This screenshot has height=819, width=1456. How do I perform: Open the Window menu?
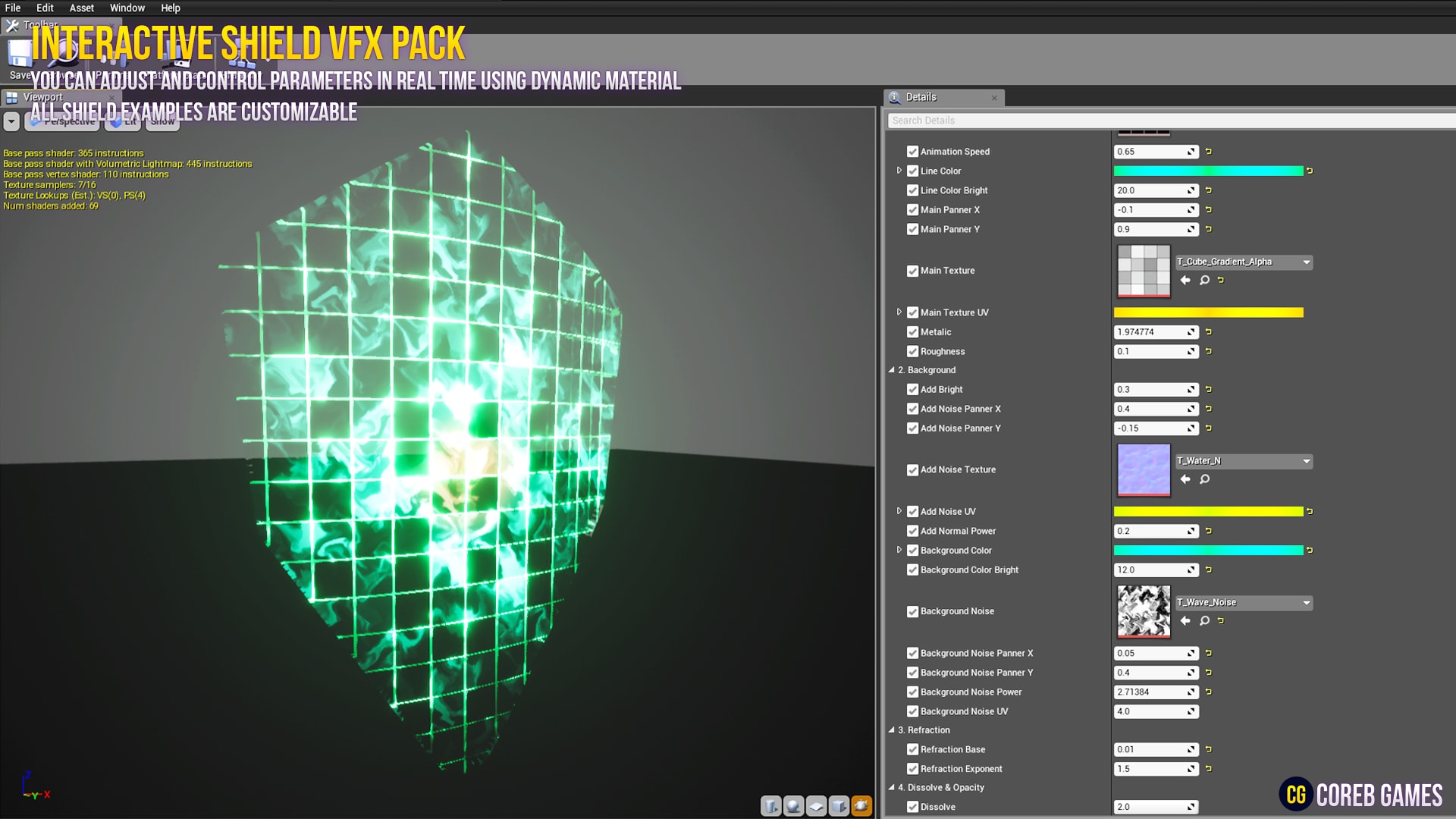pyautogui.click(x=127, y=8)
